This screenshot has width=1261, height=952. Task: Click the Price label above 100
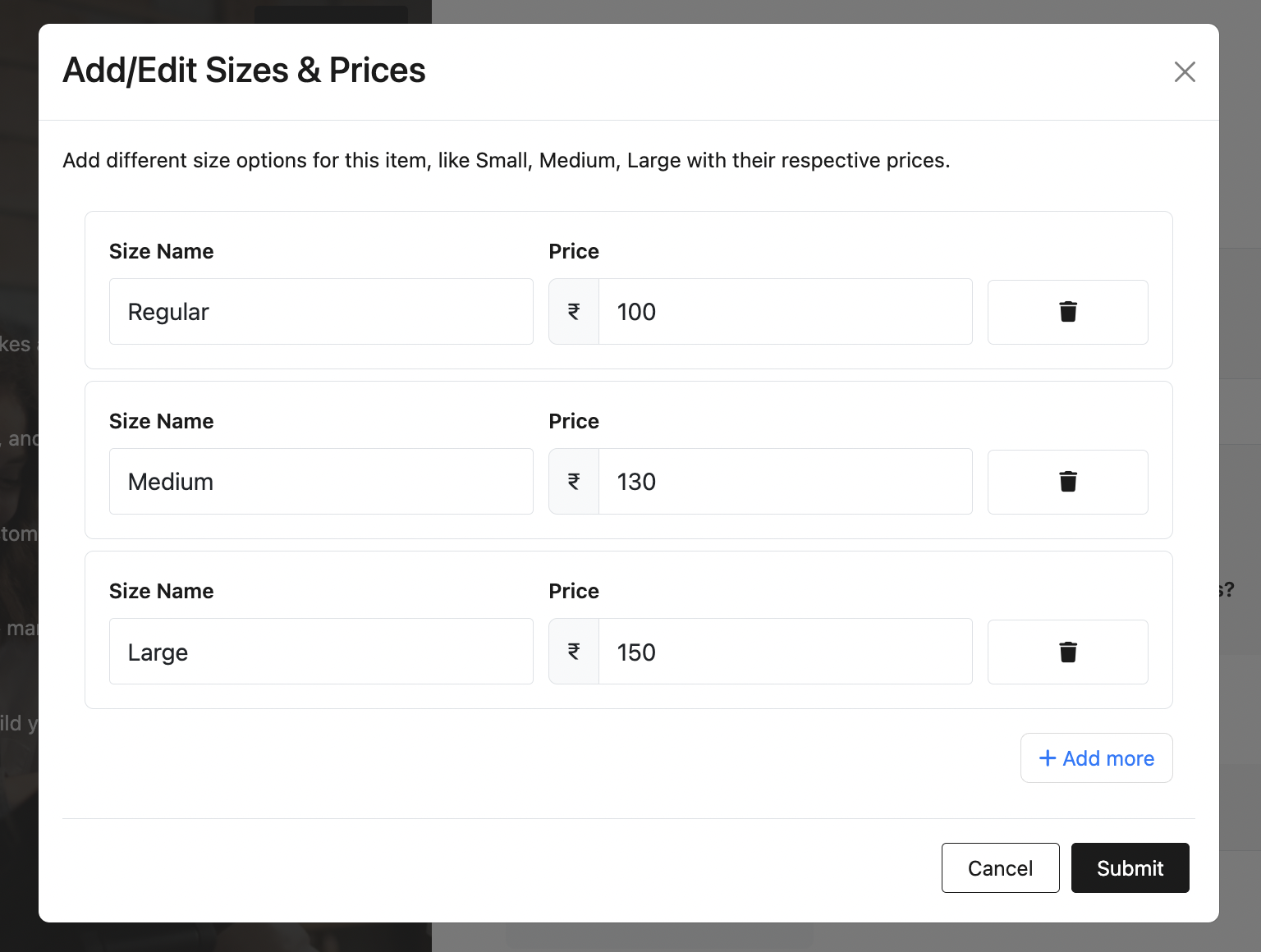pos(574,252)
